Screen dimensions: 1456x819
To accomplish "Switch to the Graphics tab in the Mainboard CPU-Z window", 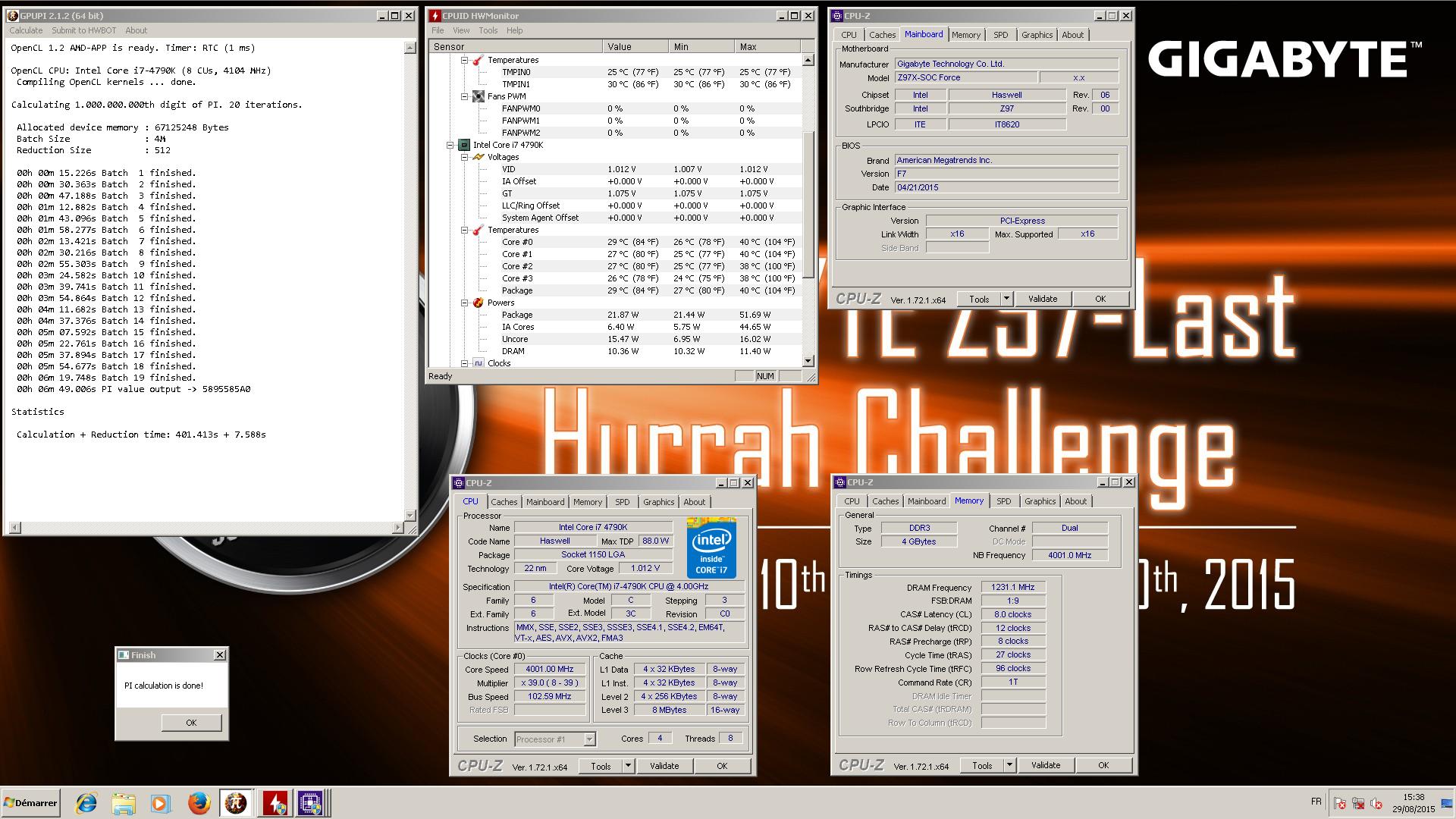I will (1037, 35).
